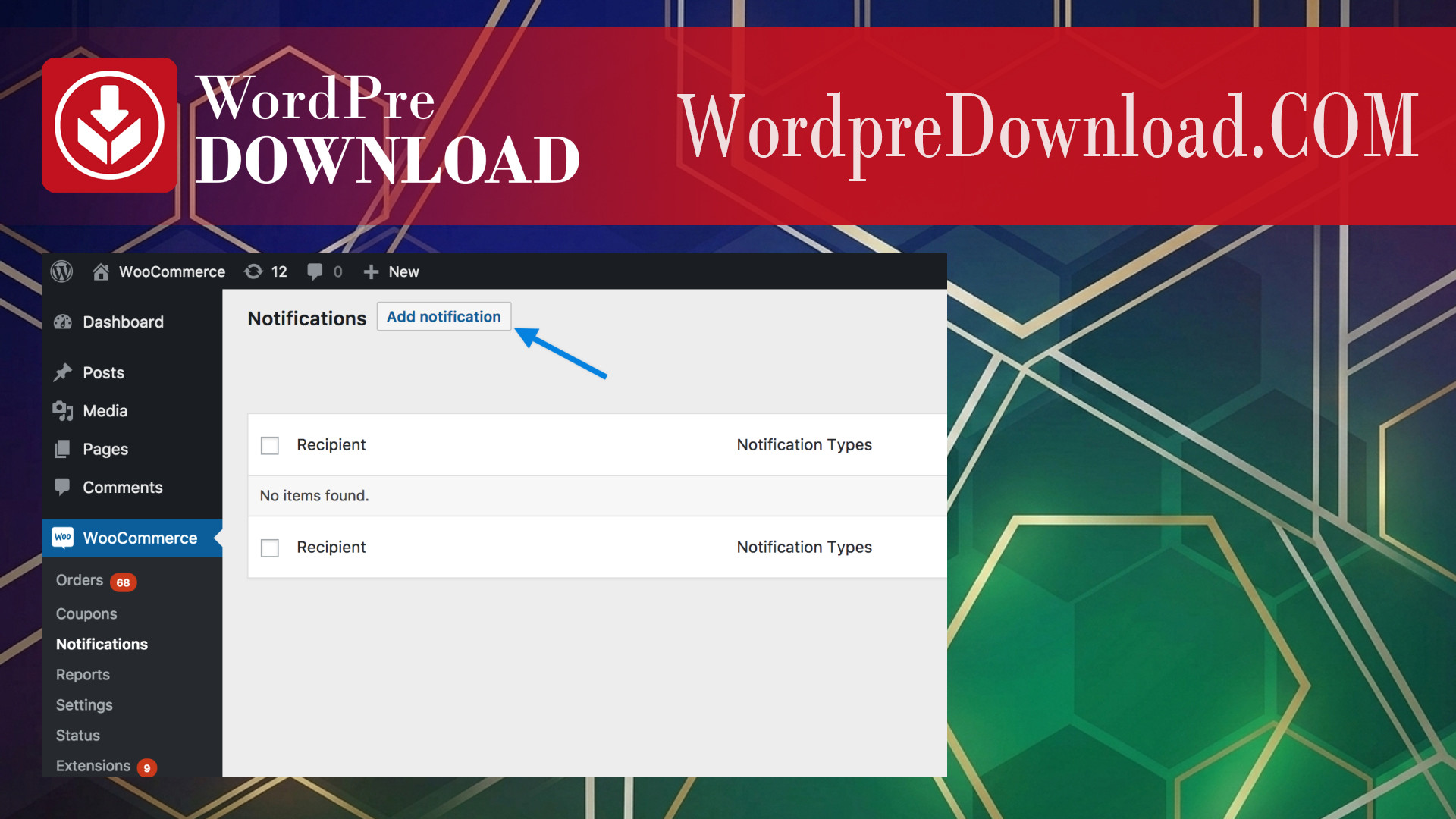Click the New link in admin bar
The height and width of the screenshot is (819, 1456).
point(403,271)
